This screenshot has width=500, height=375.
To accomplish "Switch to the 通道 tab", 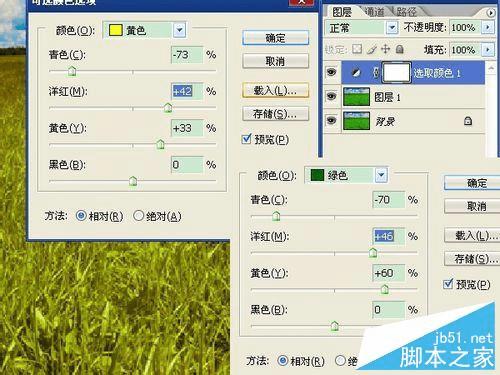I will point(374,12).
